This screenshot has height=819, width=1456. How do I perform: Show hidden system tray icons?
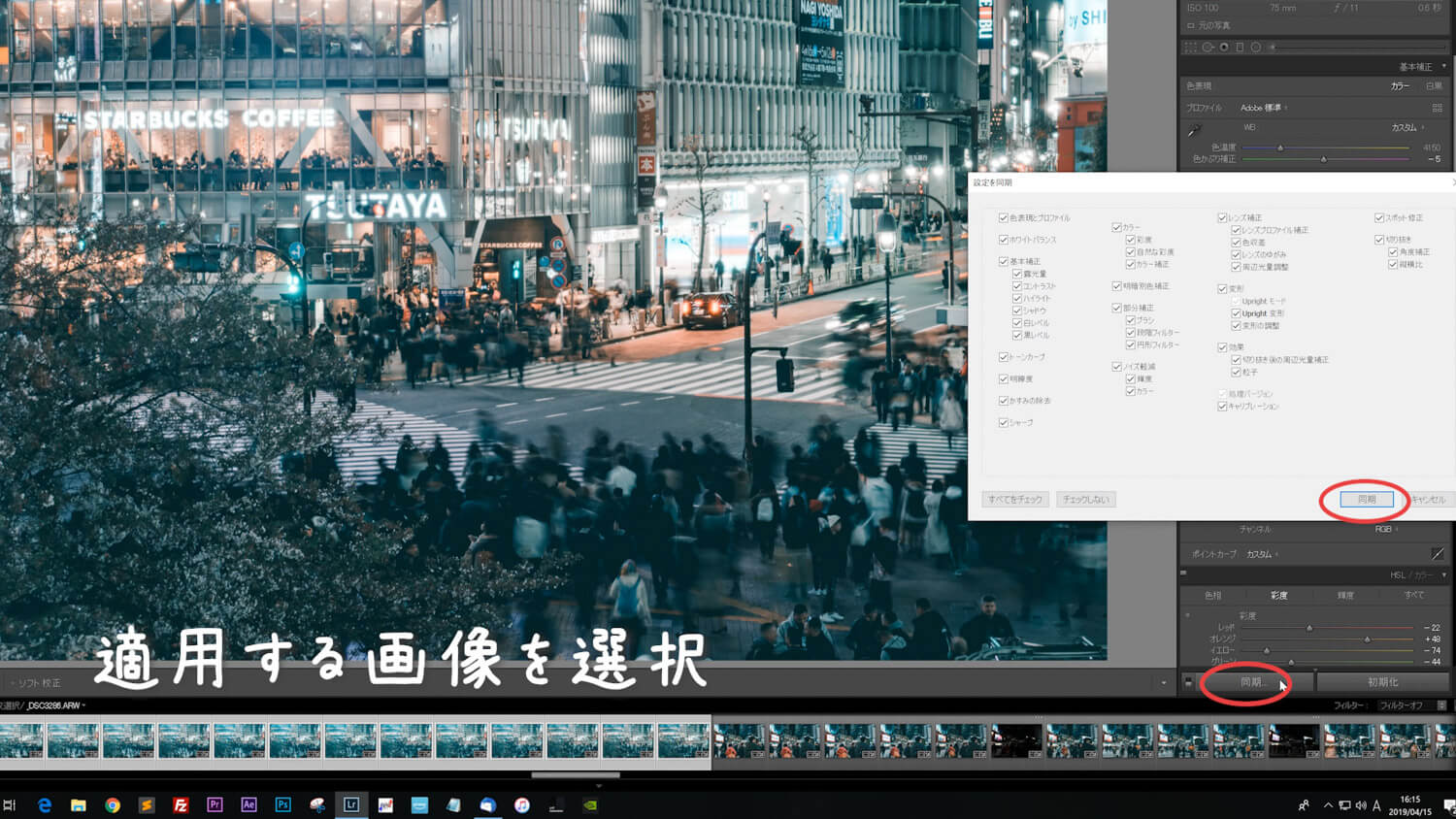(1328, 805)
